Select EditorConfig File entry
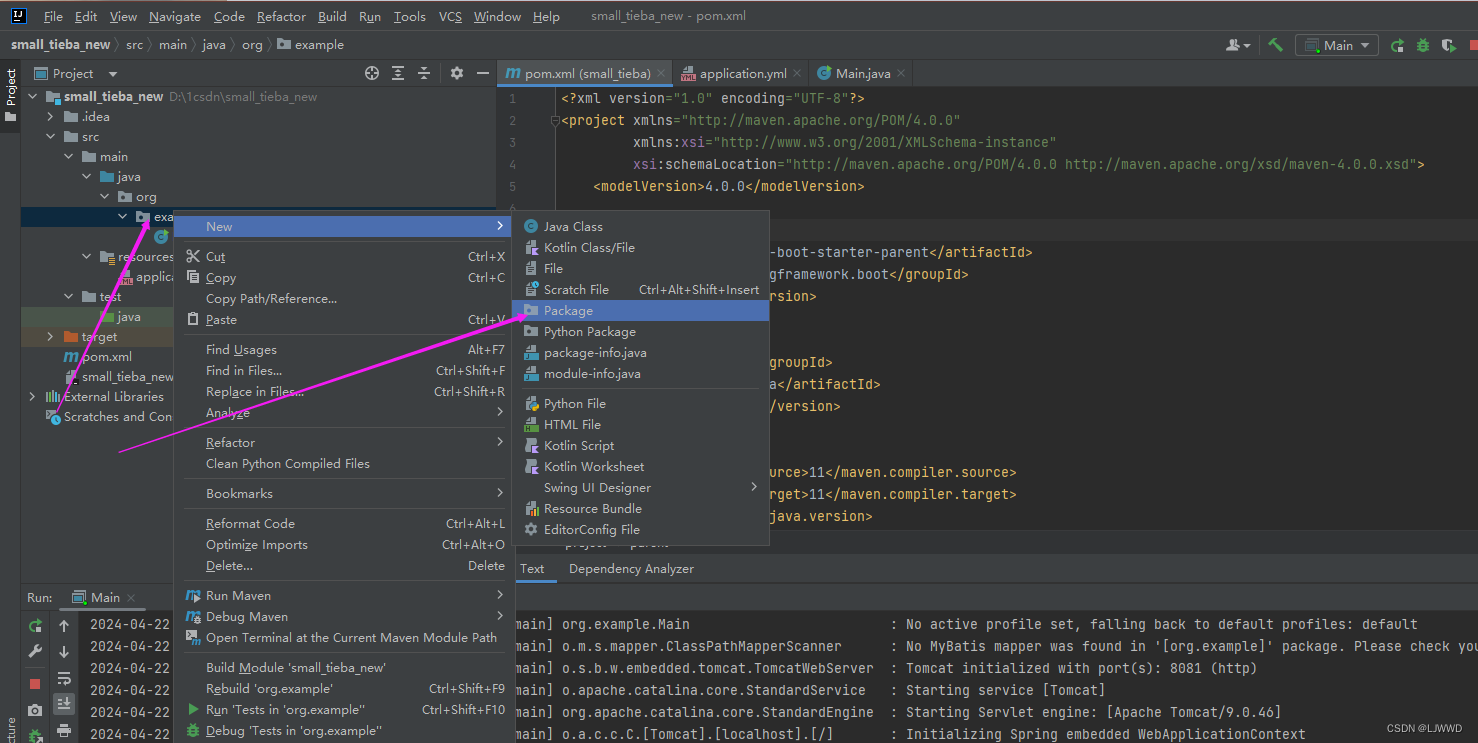1478x743 pixels. click(x=641, y=530)
